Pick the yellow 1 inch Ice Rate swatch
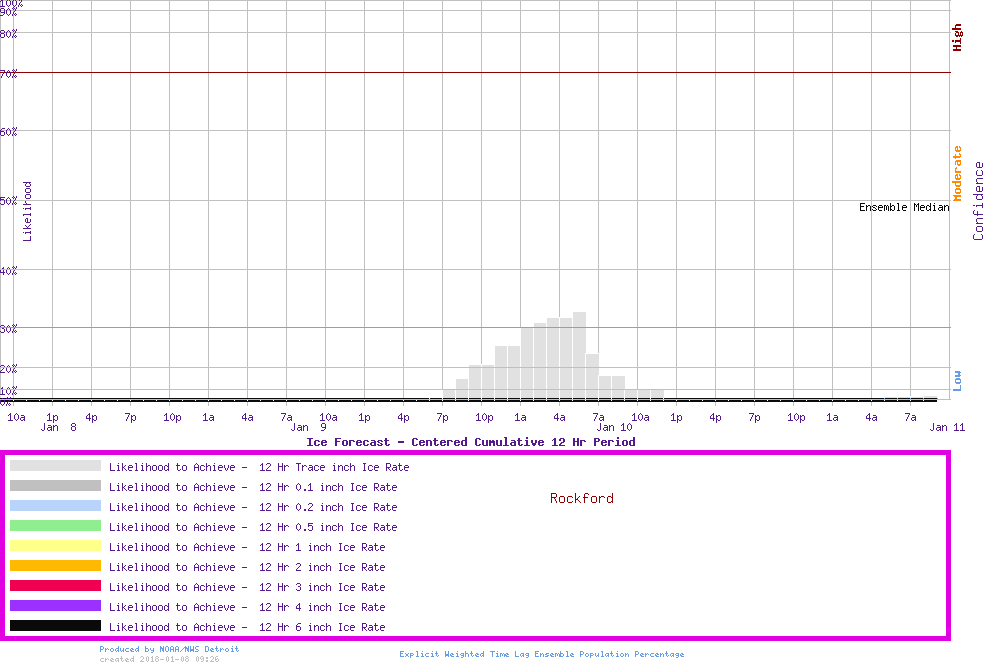This screenshot has height=670, width=1000. (55, 546)
